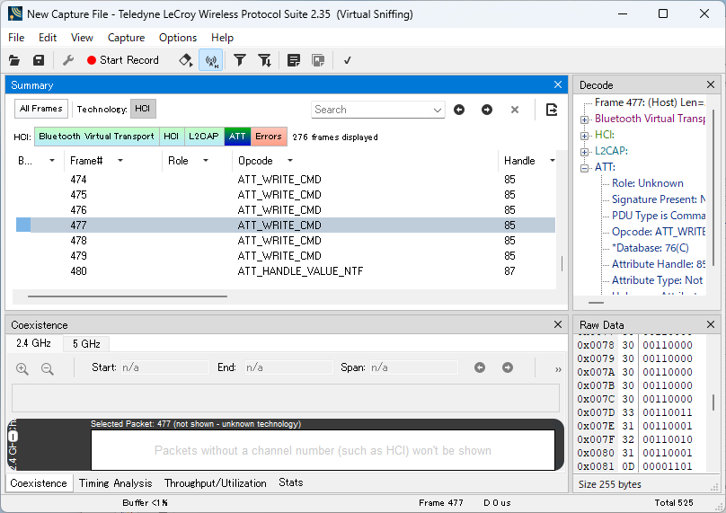Click the zoom in magnifier in Coexistence

tap(22, 368)
